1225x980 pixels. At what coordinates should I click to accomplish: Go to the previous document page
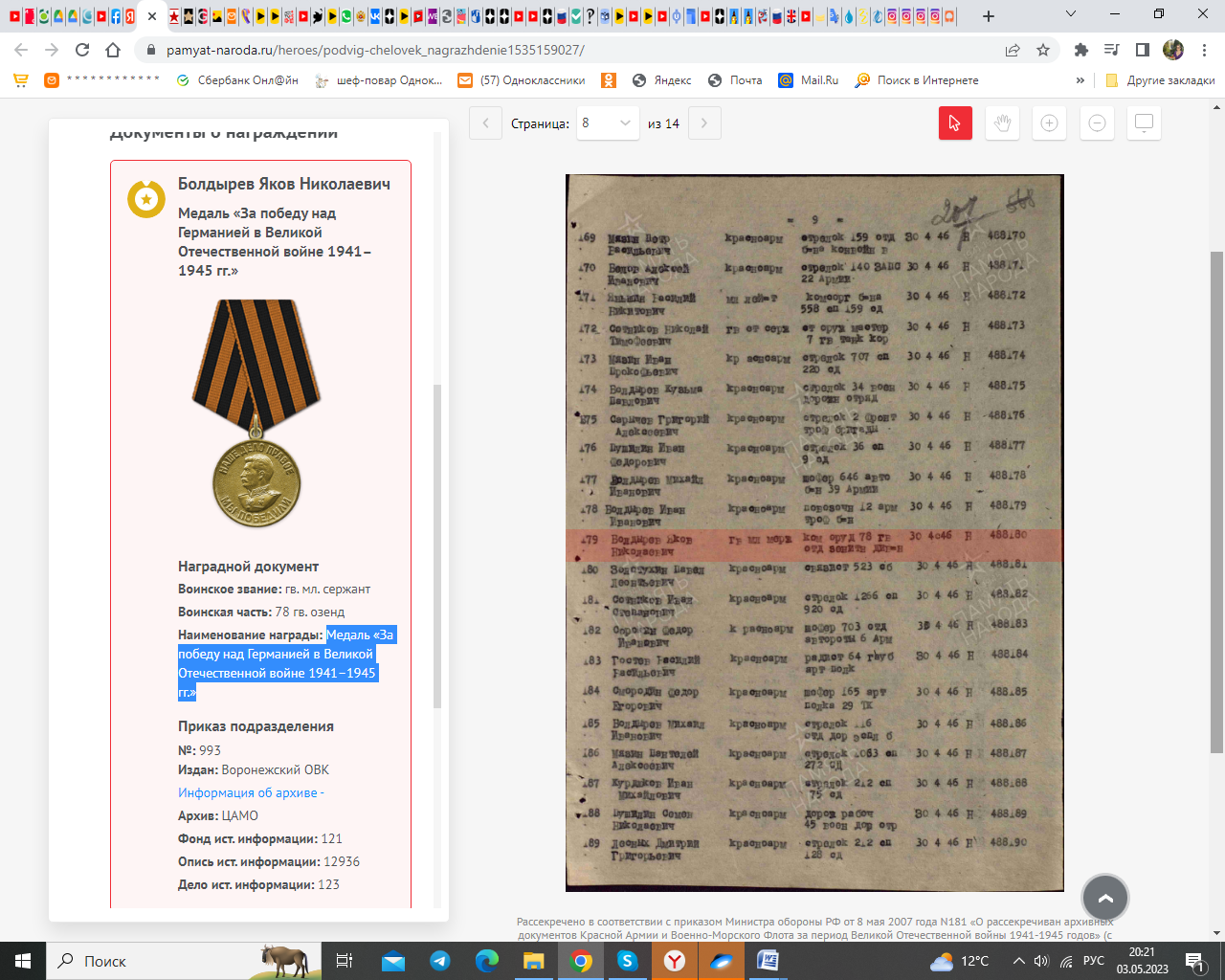coord(485,123)
